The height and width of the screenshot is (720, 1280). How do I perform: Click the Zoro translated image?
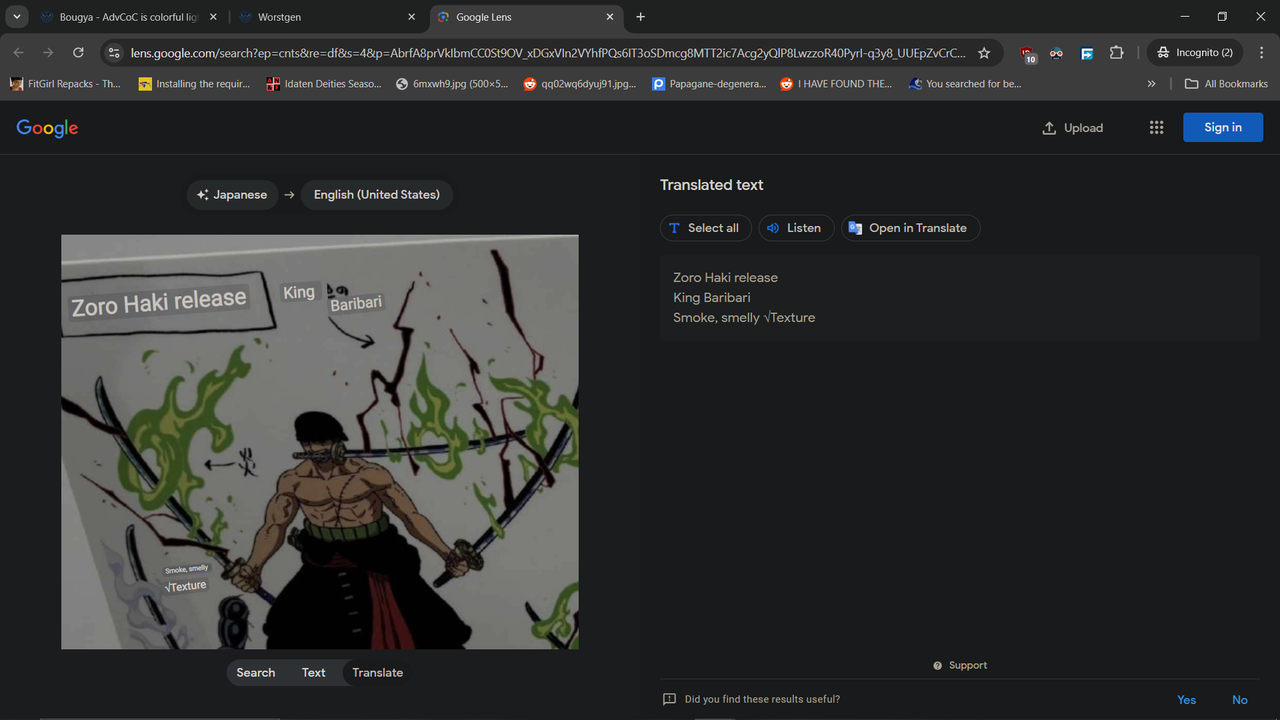(320, 442)
